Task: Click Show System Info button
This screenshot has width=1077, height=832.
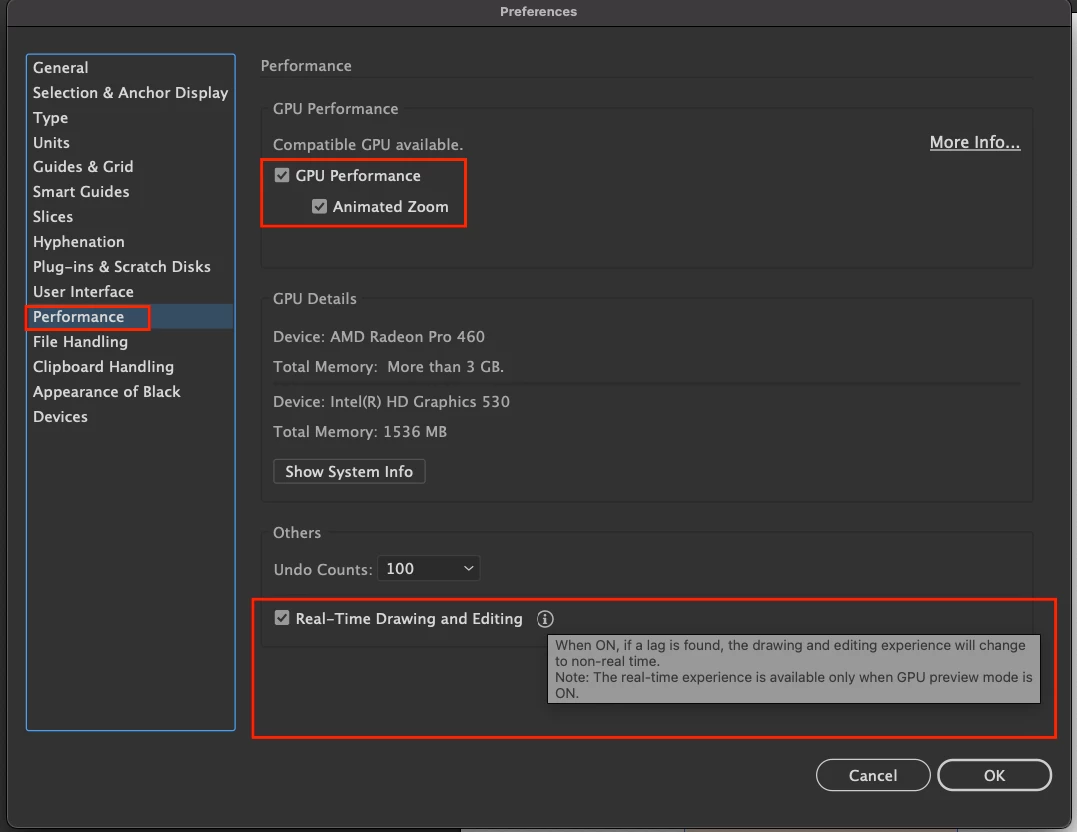Action: (x=349, y=471)
